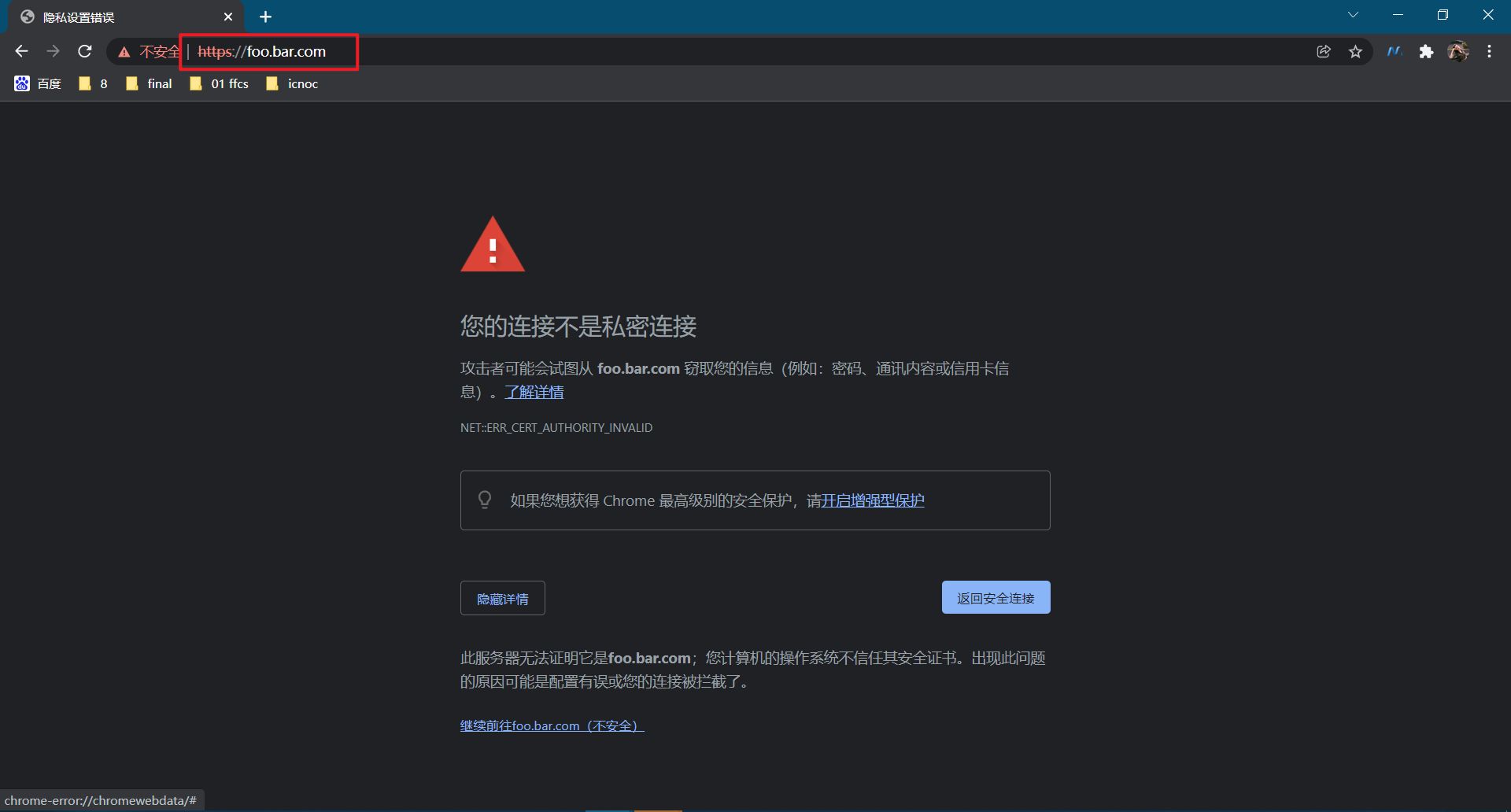Open the 01 ffcs bookmarks folder
The width and height of the screenshot is (1511, 812).
click(219, 83)
